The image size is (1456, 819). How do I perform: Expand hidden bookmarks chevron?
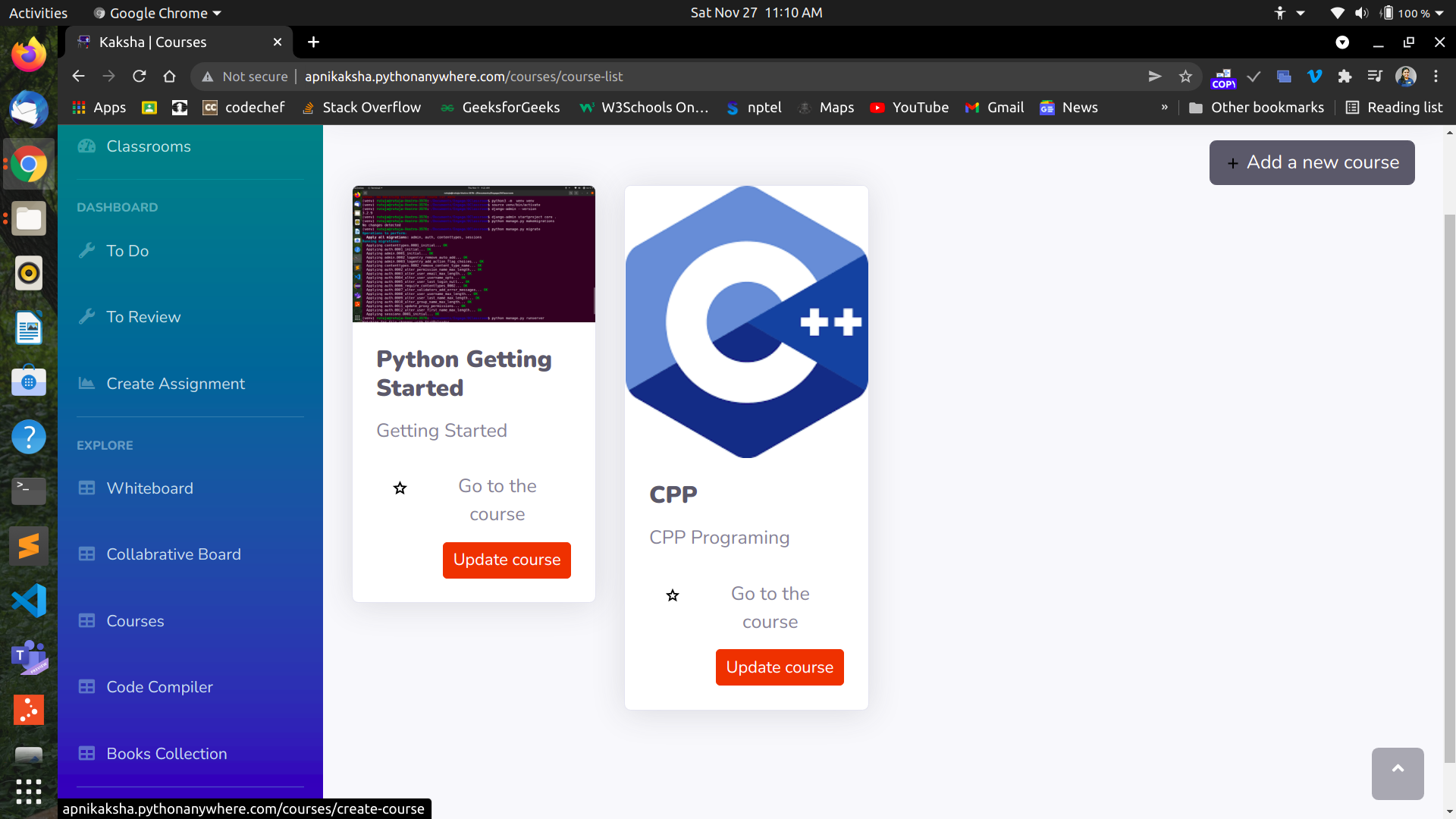click(1165, 108)
